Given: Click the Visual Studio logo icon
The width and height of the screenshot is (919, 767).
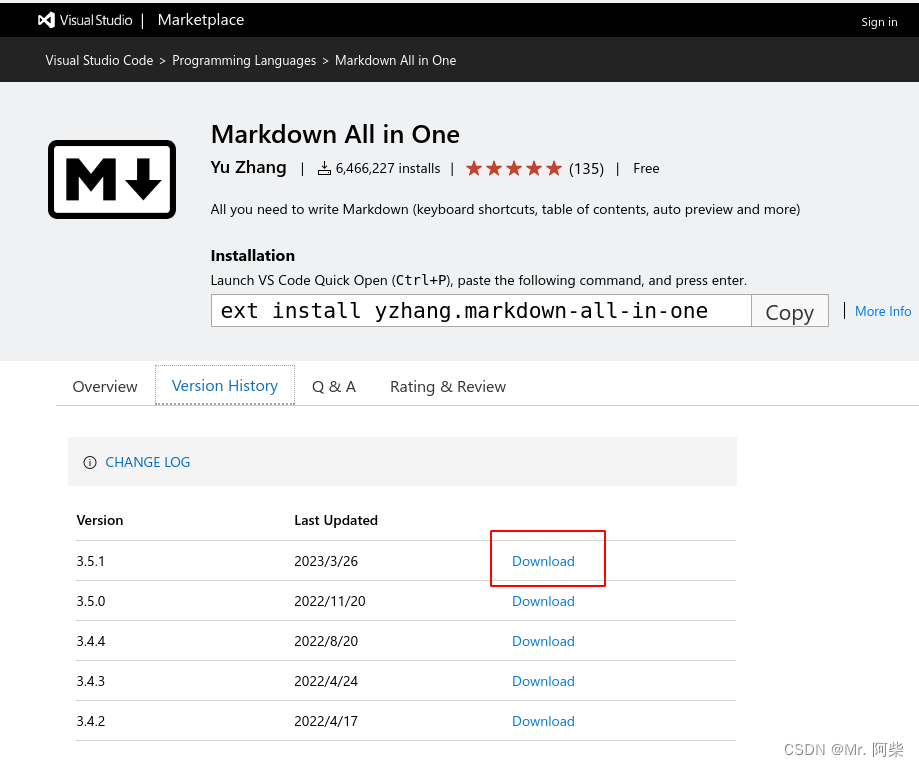Looking at the screenshot, I should 46,20.
